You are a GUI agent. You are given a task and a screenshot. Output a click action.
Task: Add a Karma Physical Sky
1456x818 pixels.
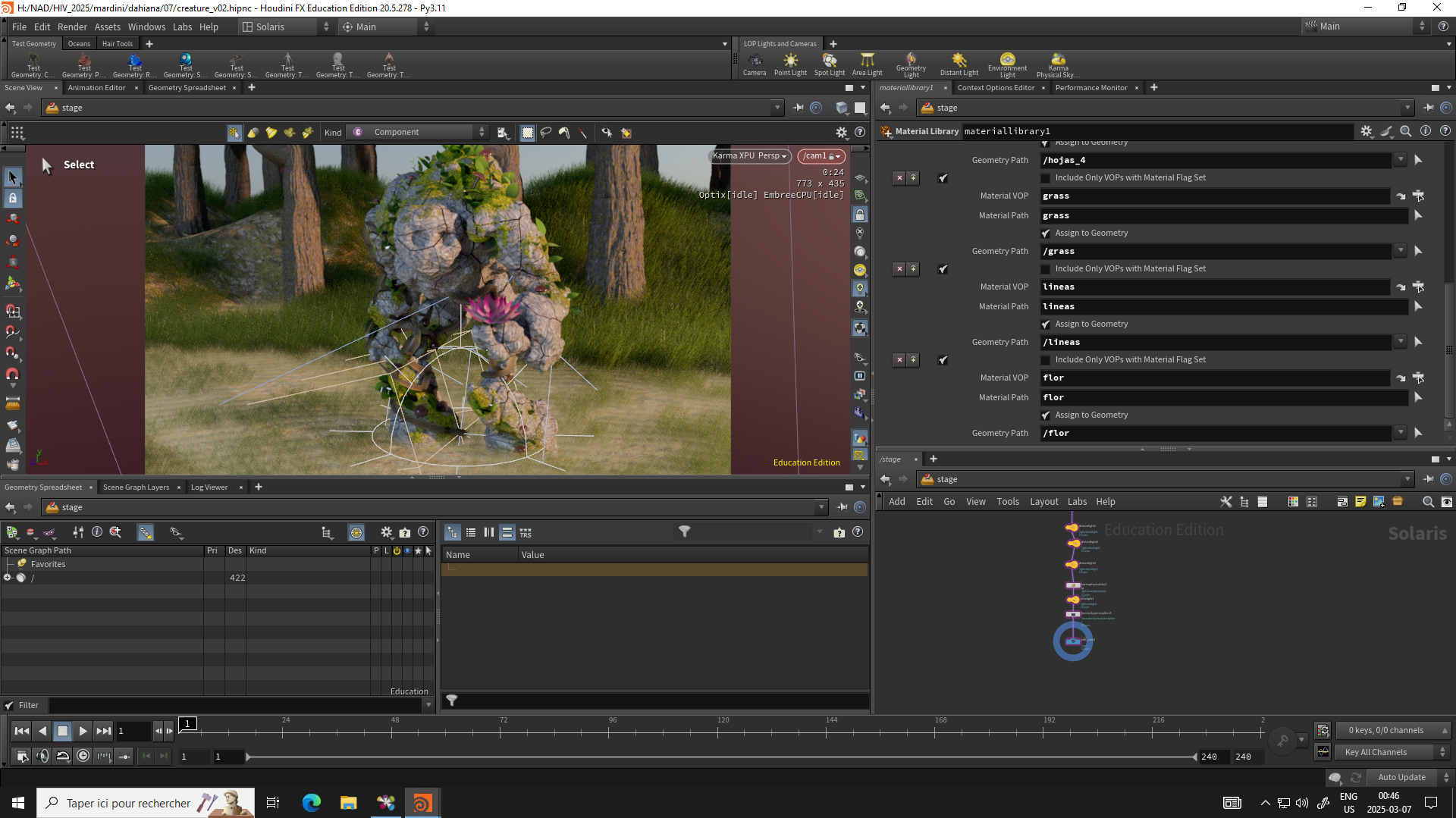(1058, 65)
